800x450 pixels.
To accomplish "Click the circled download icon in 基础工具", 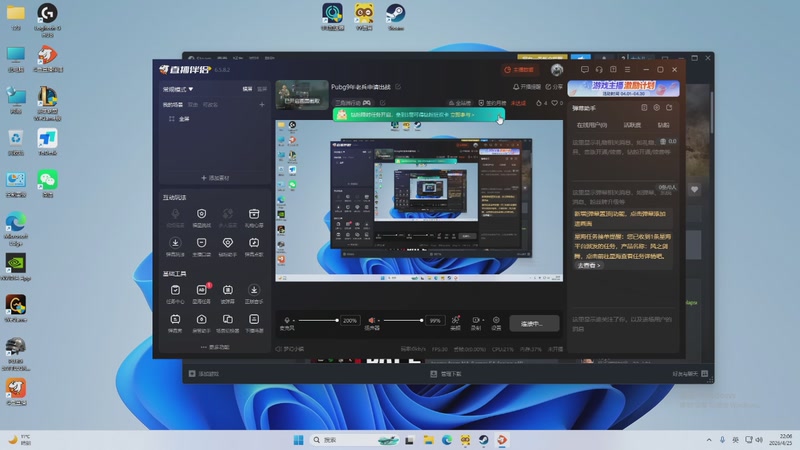I will tap(254, 290).
